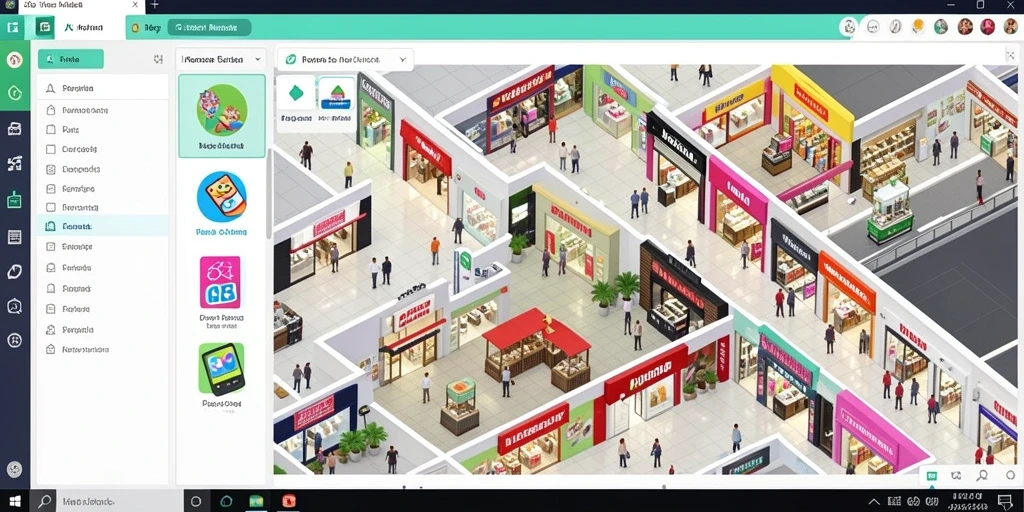The height and width of the screenshot is (512, 1024).
Task: Choose the blue circle cartoon phone icon
Action: [221, 197]
